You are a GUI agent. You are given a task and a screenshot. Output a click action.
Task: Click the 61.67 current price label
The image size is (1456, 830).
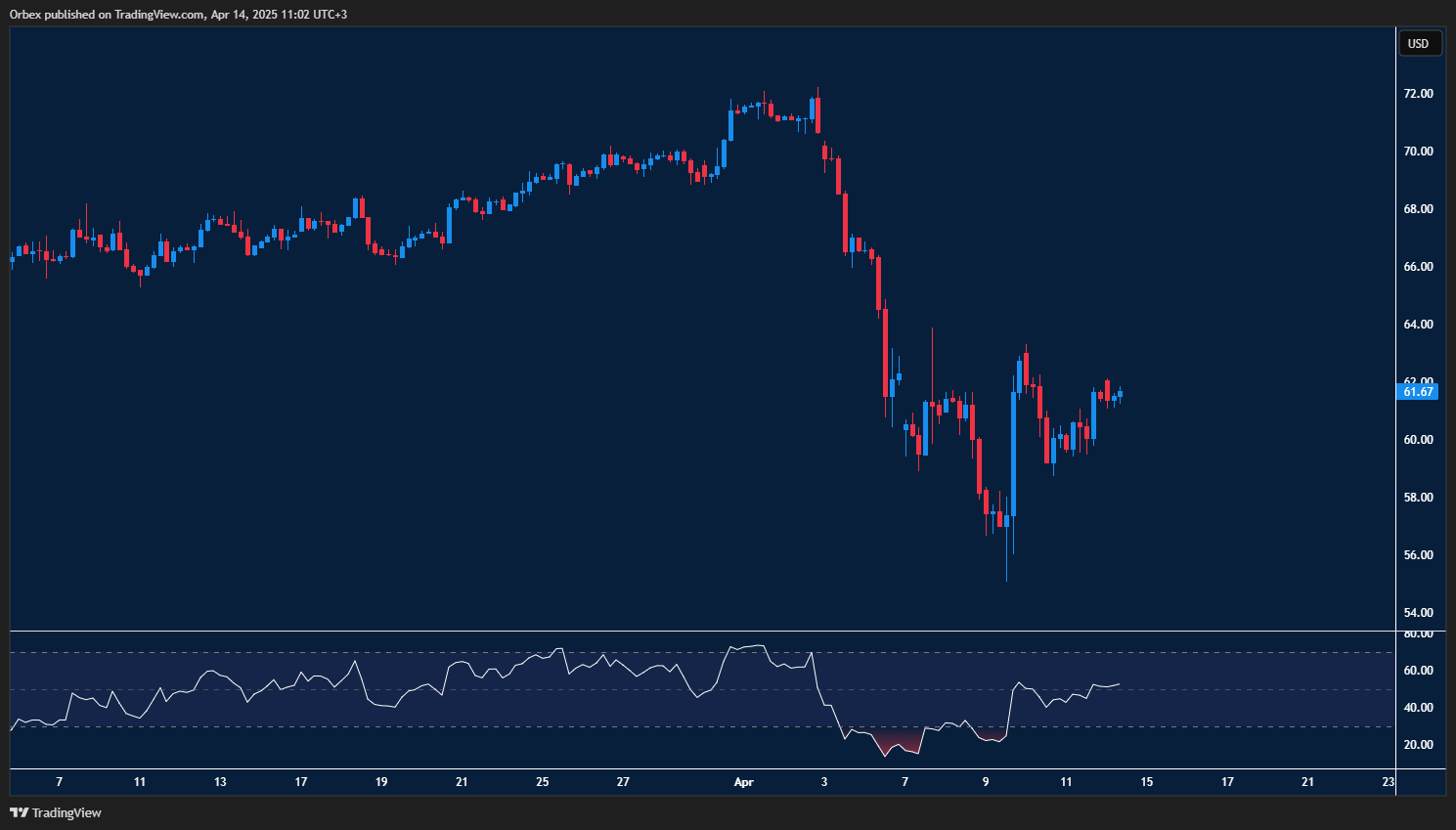pyautogui.click(x=1418, y=392)
